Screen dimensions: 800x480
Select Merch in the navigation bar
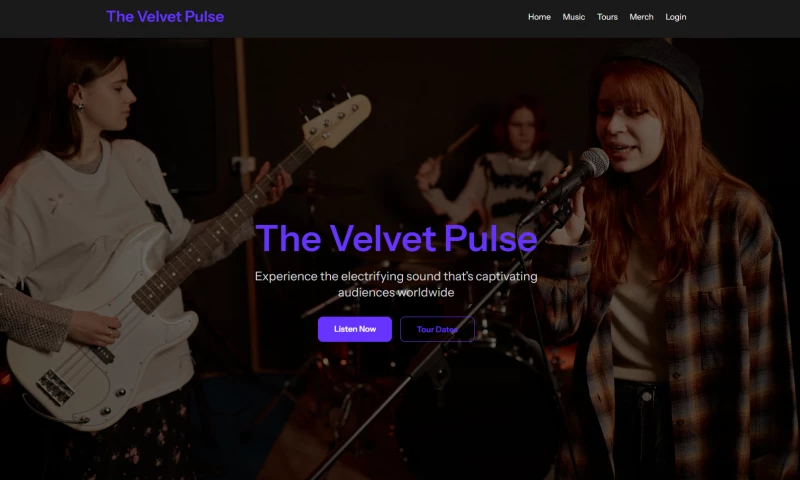pyautogui.click(x=641, y=17)
